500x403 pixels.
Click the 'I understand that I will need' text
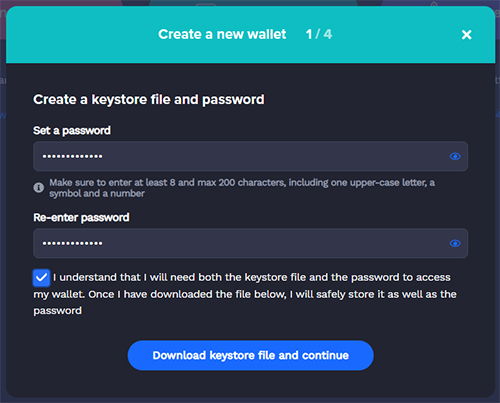click(x=124, y=277)
